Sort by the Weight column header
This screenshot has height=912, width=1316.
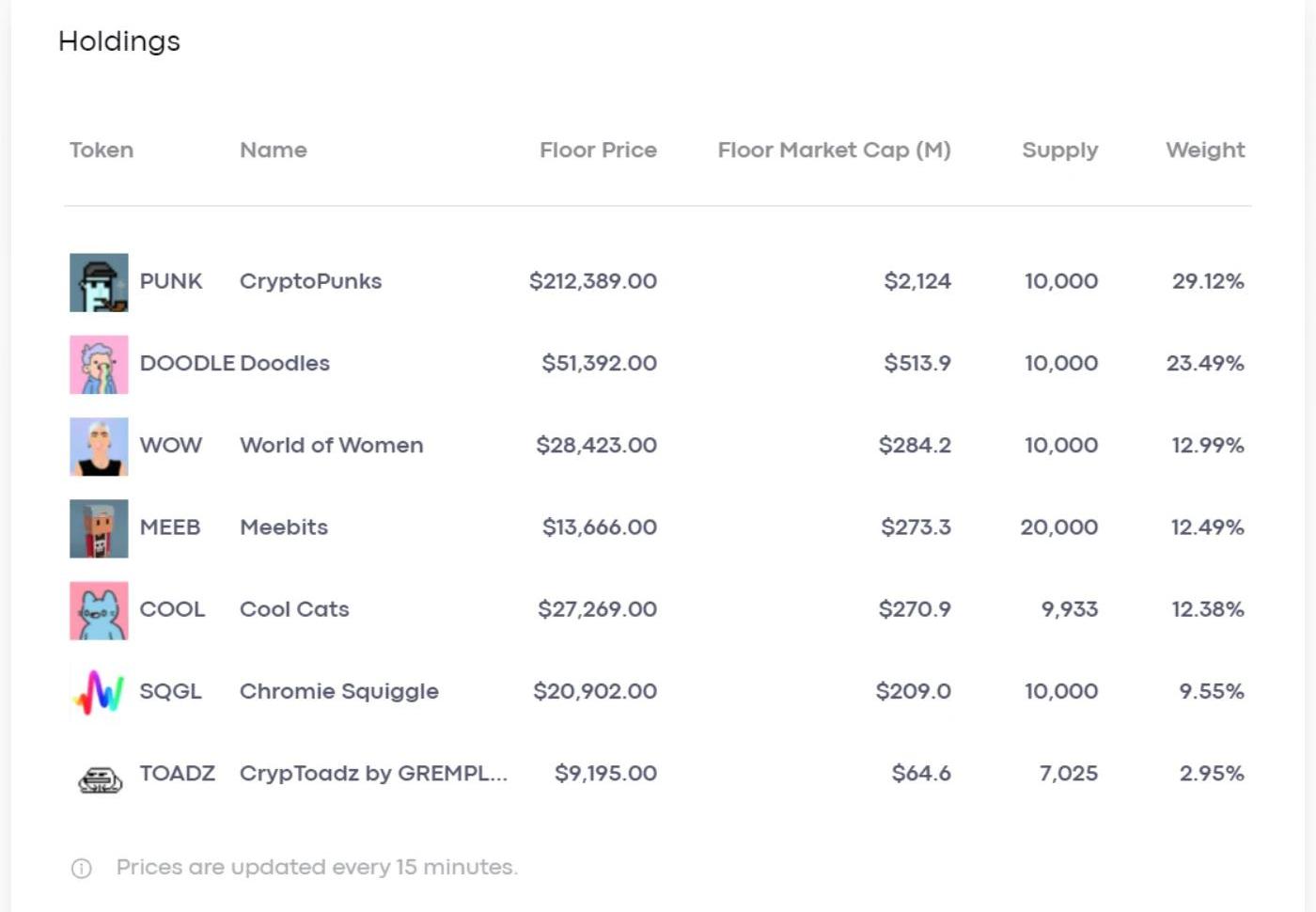pos(1205,150)
